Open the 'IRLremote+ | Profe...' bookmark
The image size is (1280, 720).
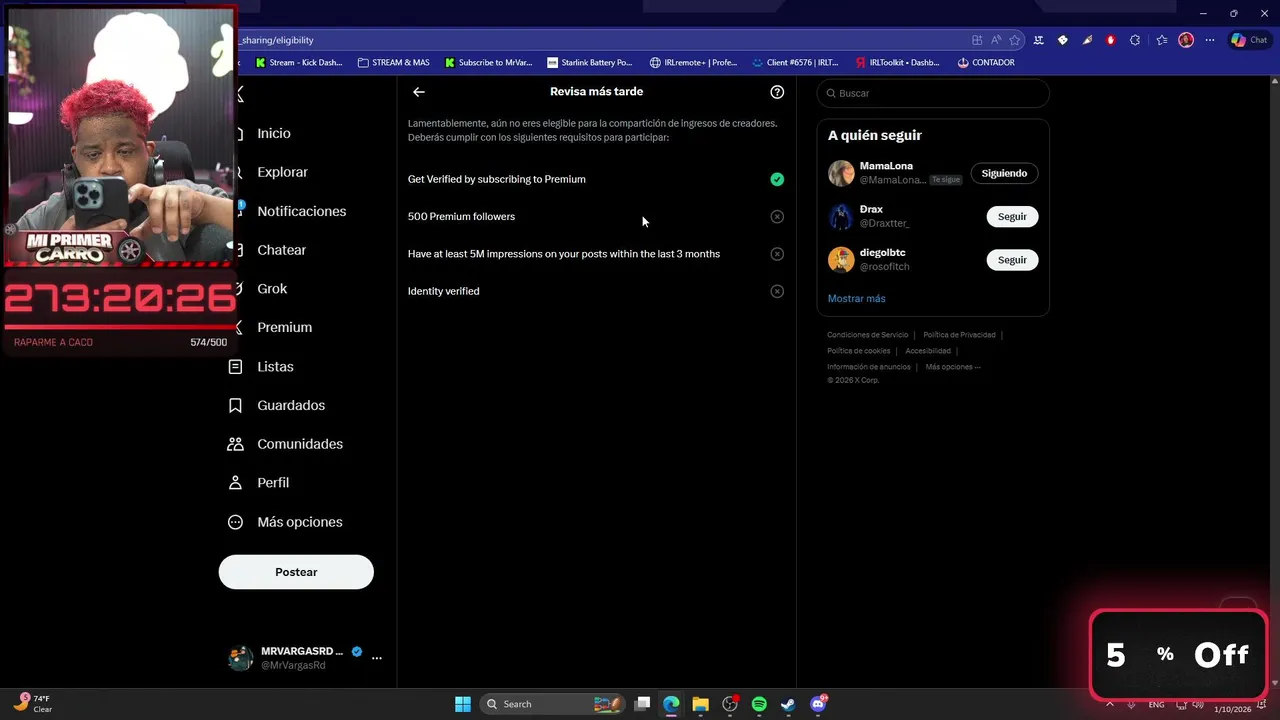pyautogui.click(x=693, y=62)
